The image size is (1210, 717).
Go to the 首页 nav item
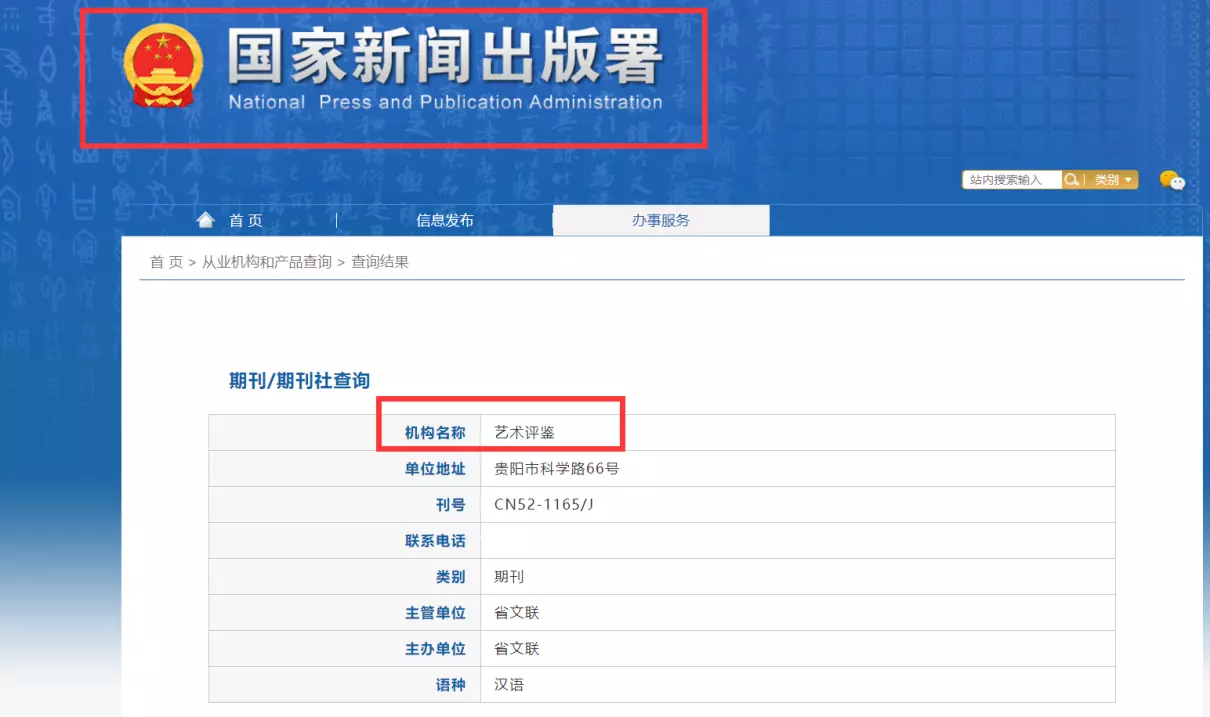point(246,221)
